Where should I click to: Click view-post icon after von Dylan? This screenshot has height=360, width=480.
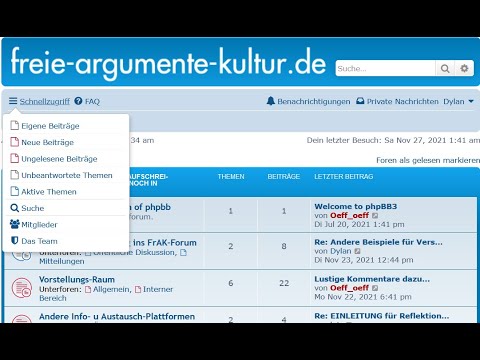click(357, 251)
